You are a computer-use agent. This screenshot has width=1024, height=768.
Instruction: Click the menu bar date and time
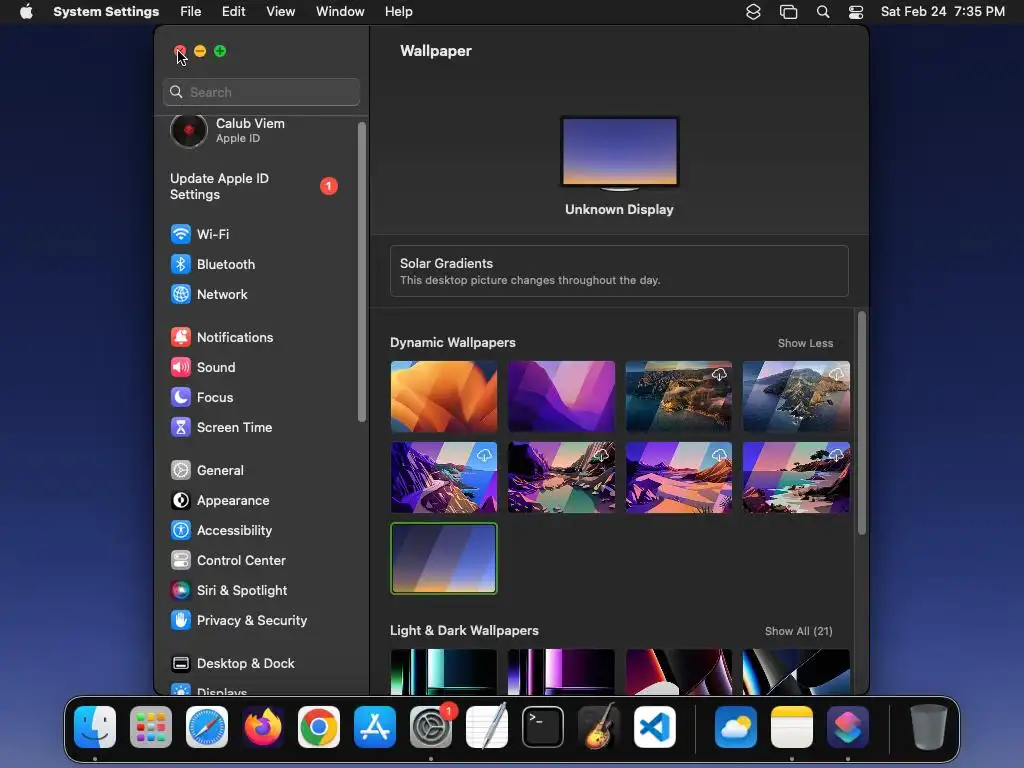(942, 12)
